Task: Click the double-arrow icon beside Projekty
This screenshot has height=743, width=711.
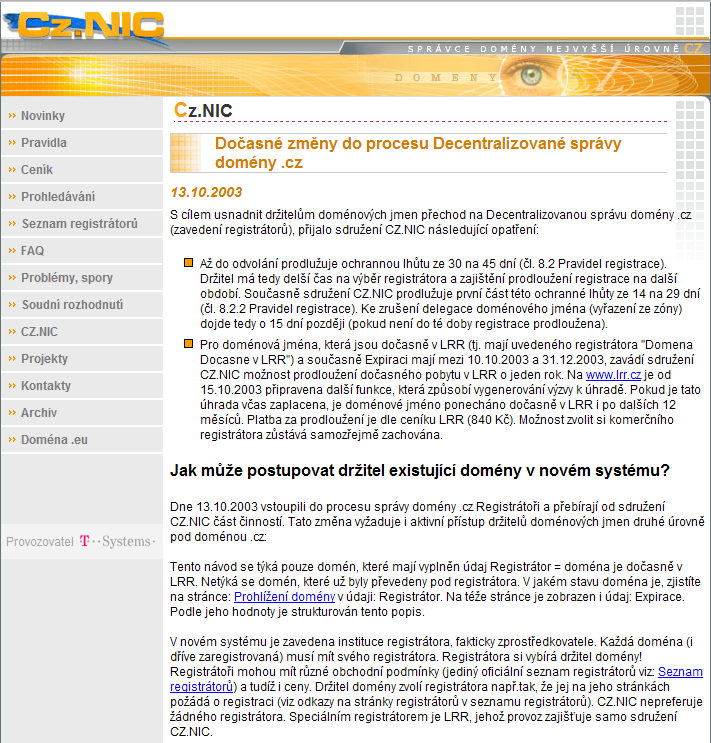Action: pos(12,359)
